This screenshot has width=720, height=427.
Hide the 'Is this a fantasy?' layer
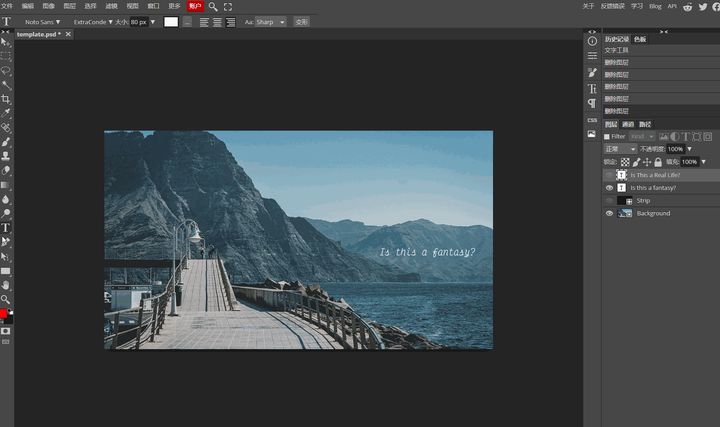coord(609,187)
